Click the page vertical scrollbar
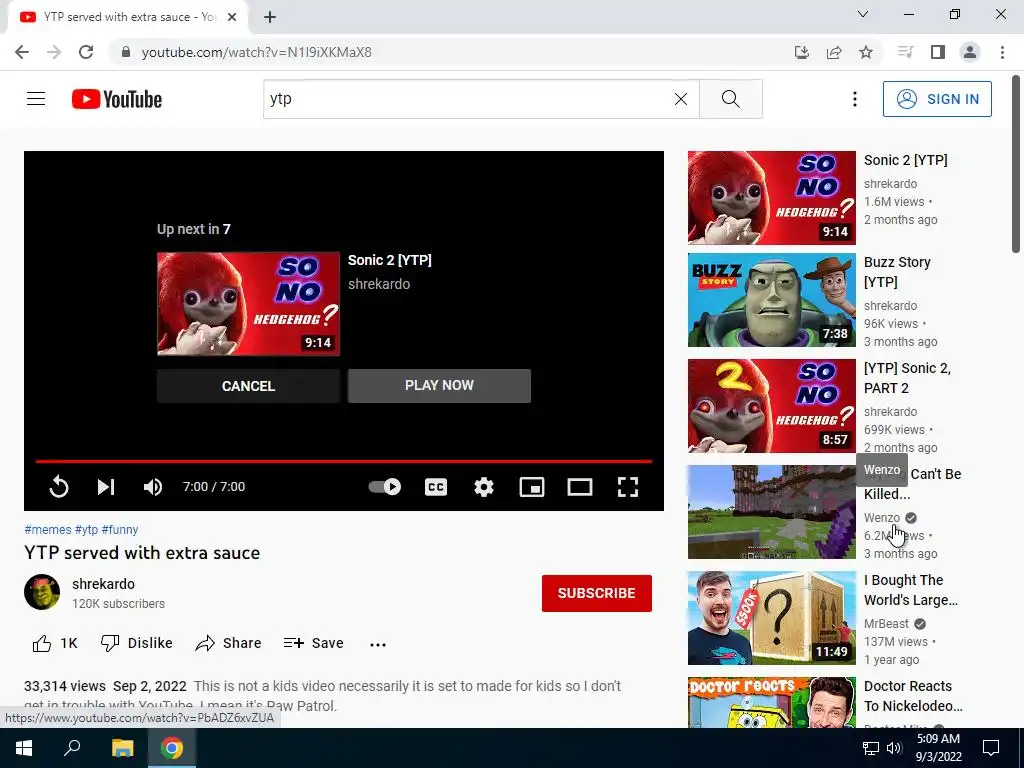Viewport: 1024px width, 768px height. coord(1016,163)
